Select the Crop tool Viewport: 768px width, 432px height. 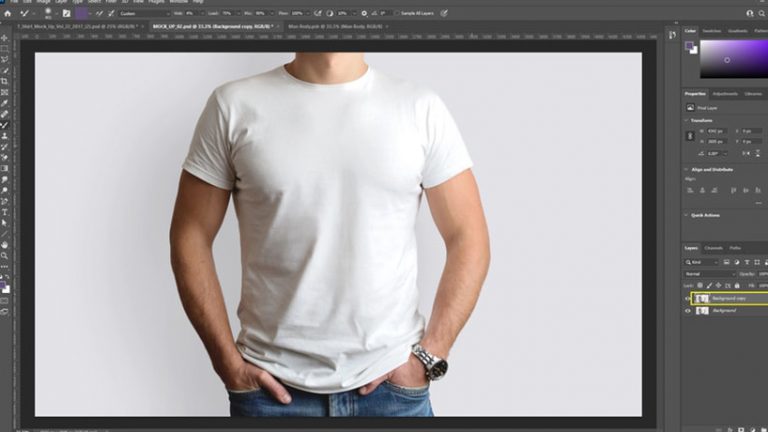(4, 81)
